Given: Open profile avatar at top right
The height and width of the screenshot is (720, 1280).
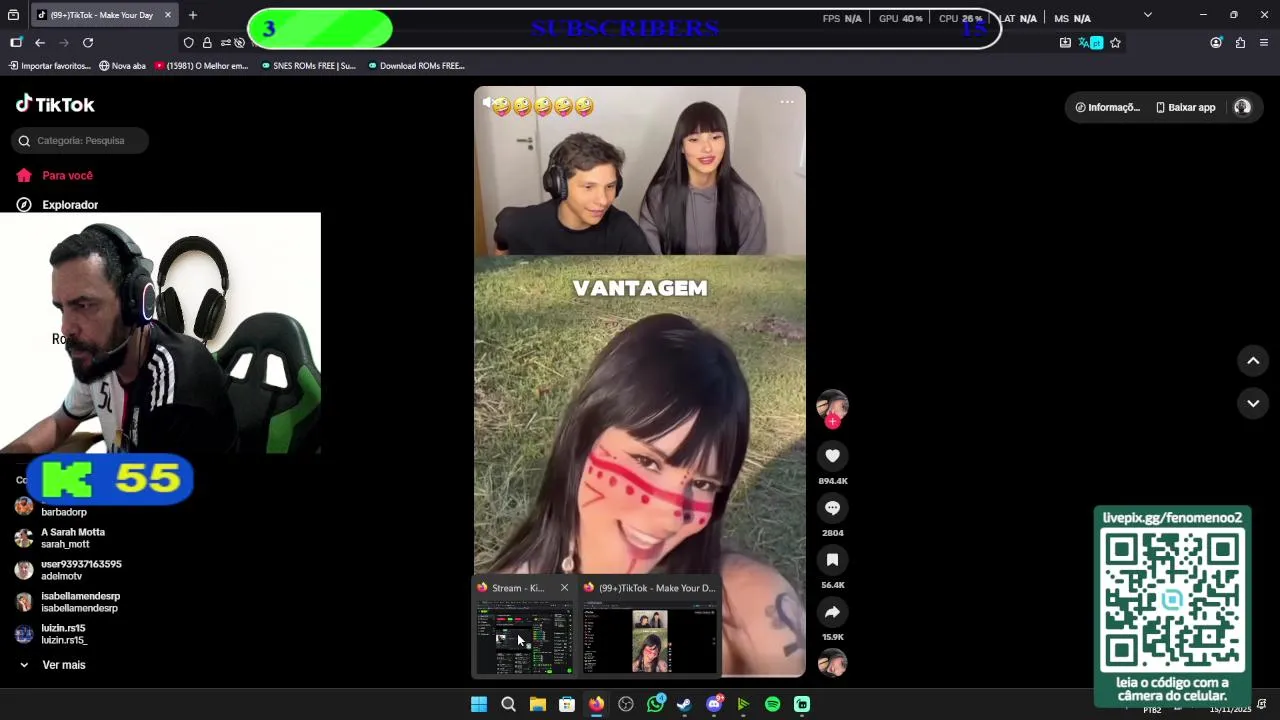Looking at the screenshot, I should (1242, 107).
